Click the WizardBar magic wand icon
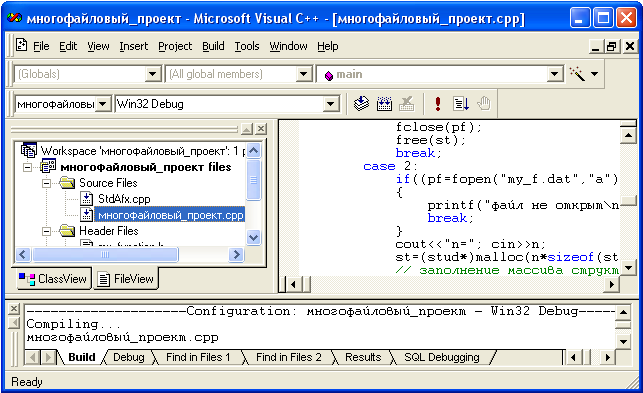Image resolution: width=643 pixels, height=393 pixels. 577,74
